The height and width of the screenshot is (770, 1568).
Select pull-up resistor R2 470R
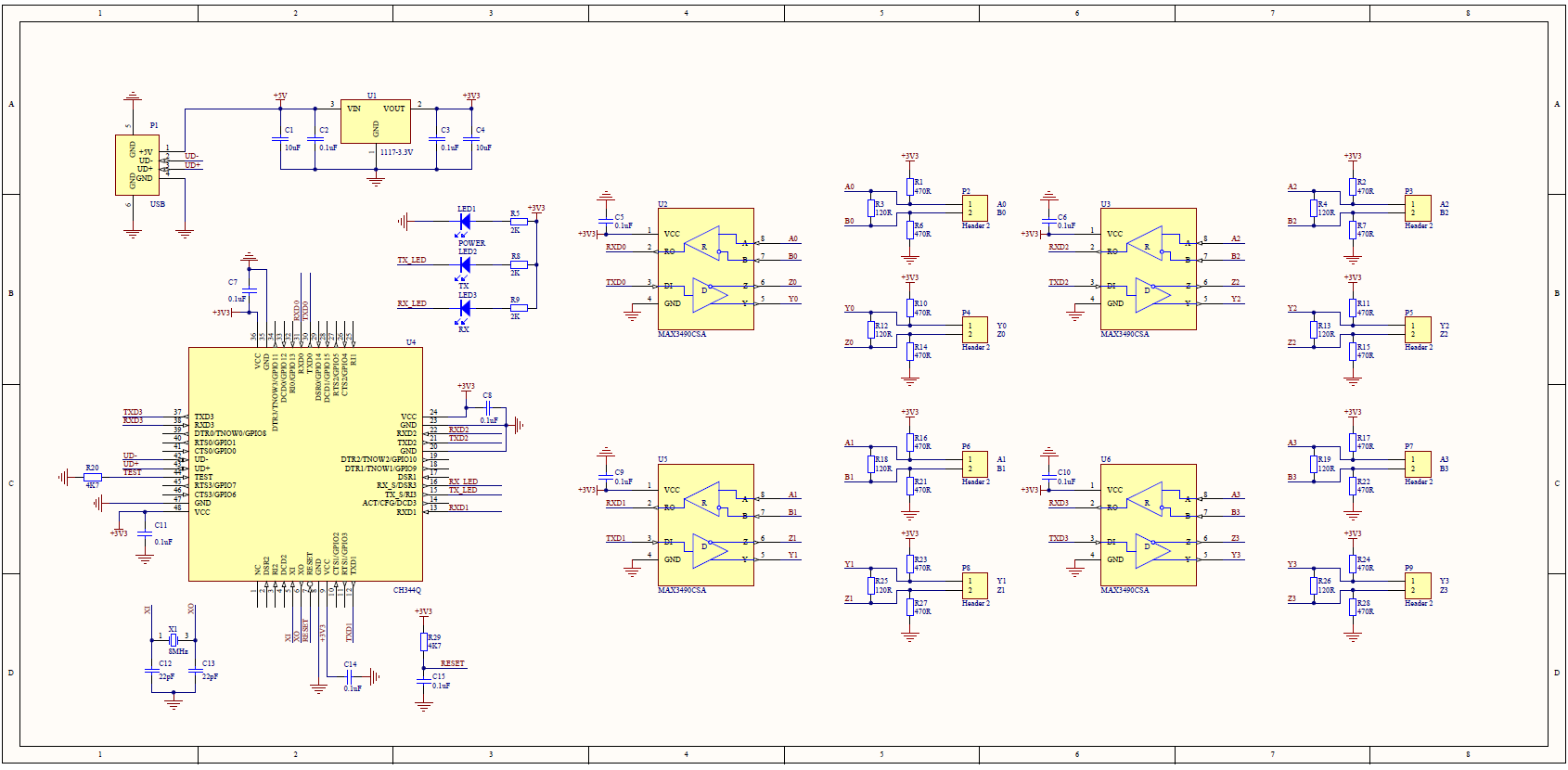(1353, 186)
